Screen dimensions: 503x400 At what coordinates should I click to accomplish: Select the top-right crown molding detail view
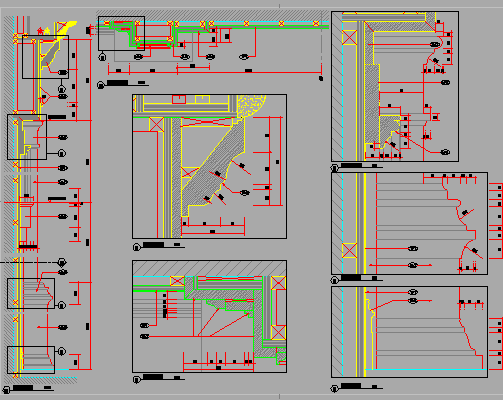395,86
